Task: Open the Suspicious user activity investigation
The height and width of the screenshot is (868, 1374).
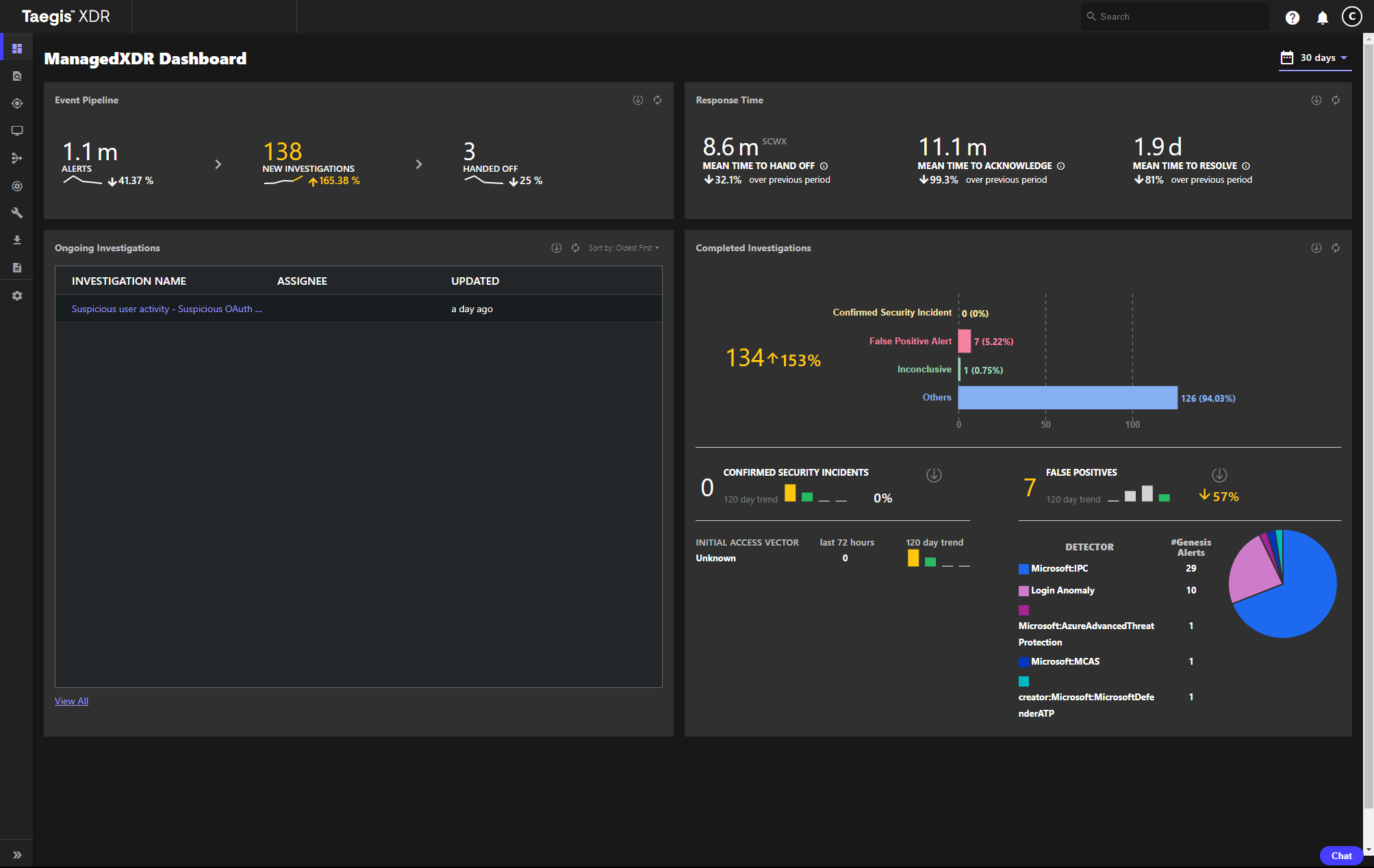Action: click(166, 309)
